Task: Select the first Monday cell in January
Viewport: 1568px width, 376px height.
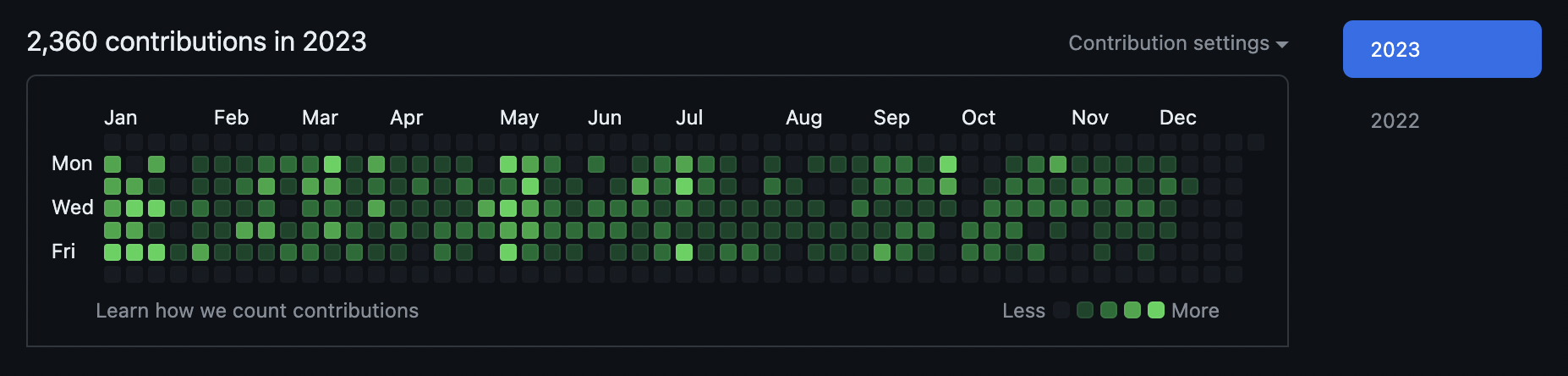Action: coord(112,163)
